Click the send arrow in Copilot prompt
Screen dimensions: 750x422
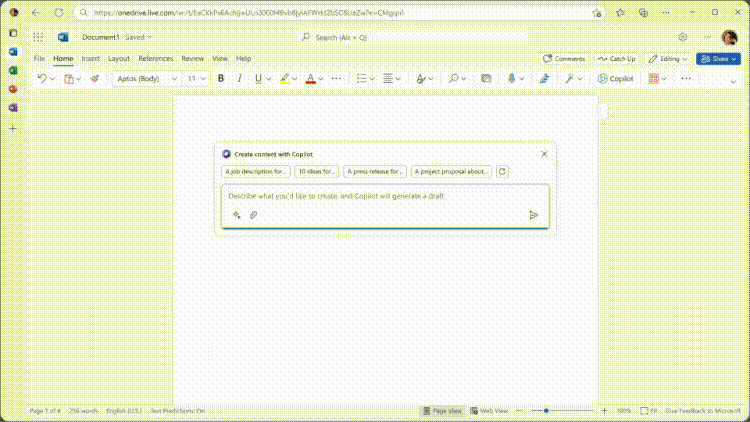[533, 215]
